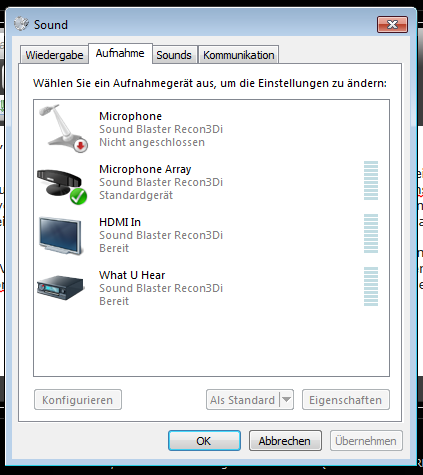The width and height of the screenshot is (423, 475).
Task: Click the Konfigurieren button
Action: click(78, 400)
